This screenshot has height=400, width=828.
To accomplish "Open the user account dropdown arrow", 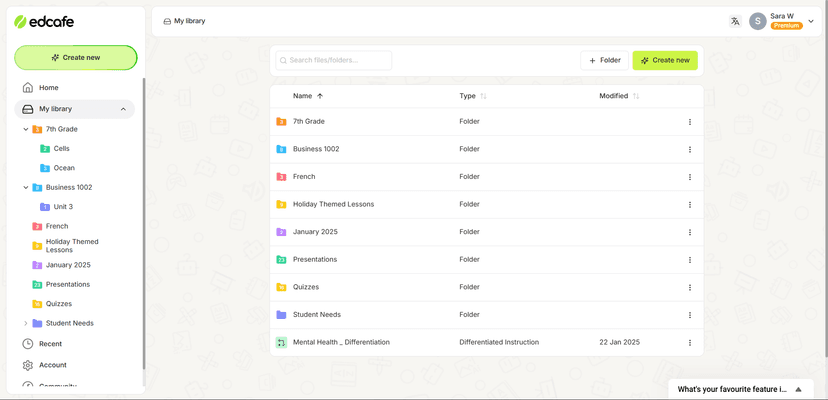I will point(811,21).
